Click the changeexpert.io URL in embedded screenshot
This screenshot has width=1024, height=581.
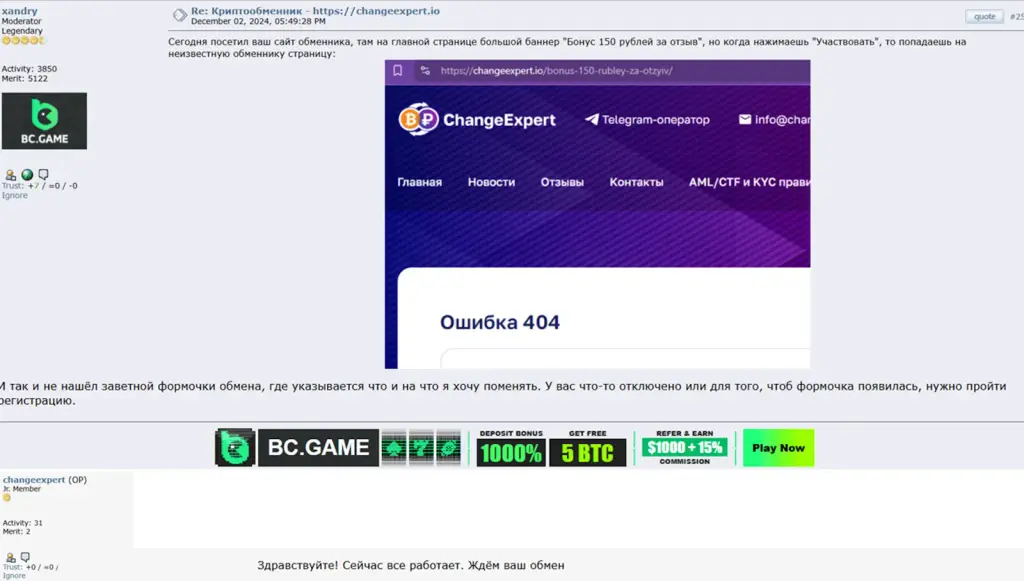pos(556,71)
